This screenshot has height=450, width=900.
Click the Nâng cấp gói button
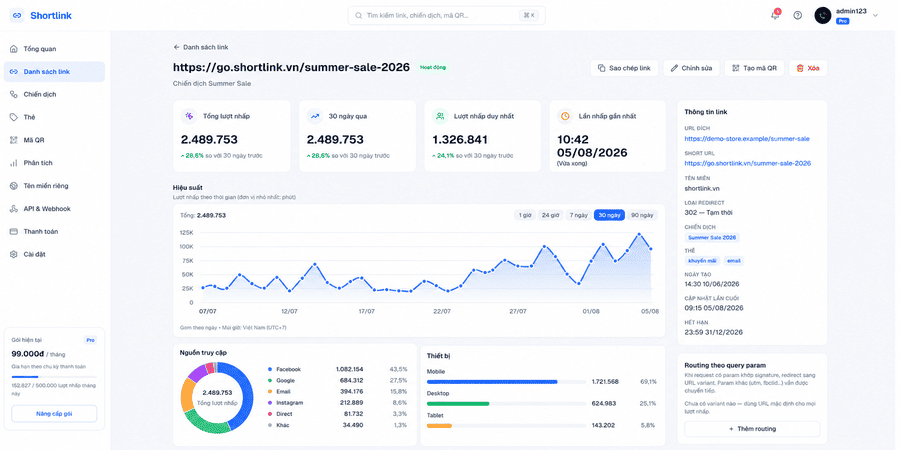[x=54, y=413]
